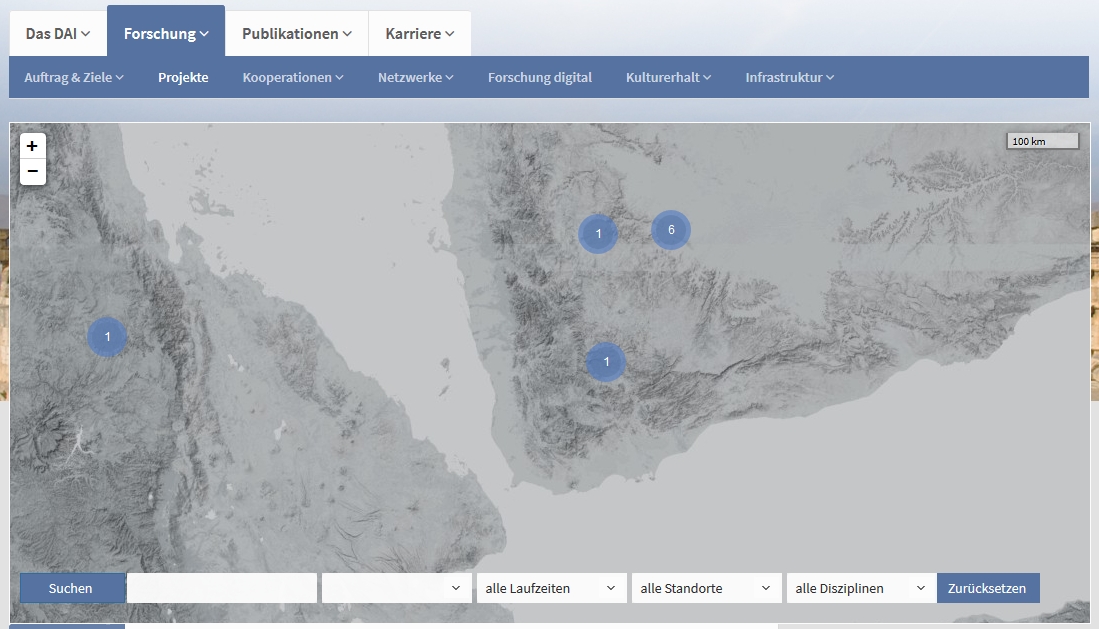Image resolution: width=1099 pixels, height=629 pixels.
Task: Select the marker labeled 1 beside the 6 cluster
Action: click(x=598, y=234)
